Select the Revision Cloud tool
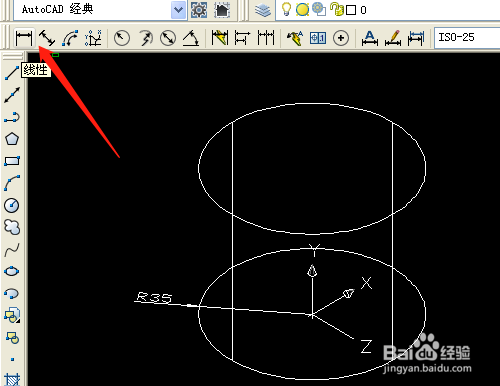Image resolution: width=500 pixels, height=386 pixels. tap(12, 227)
